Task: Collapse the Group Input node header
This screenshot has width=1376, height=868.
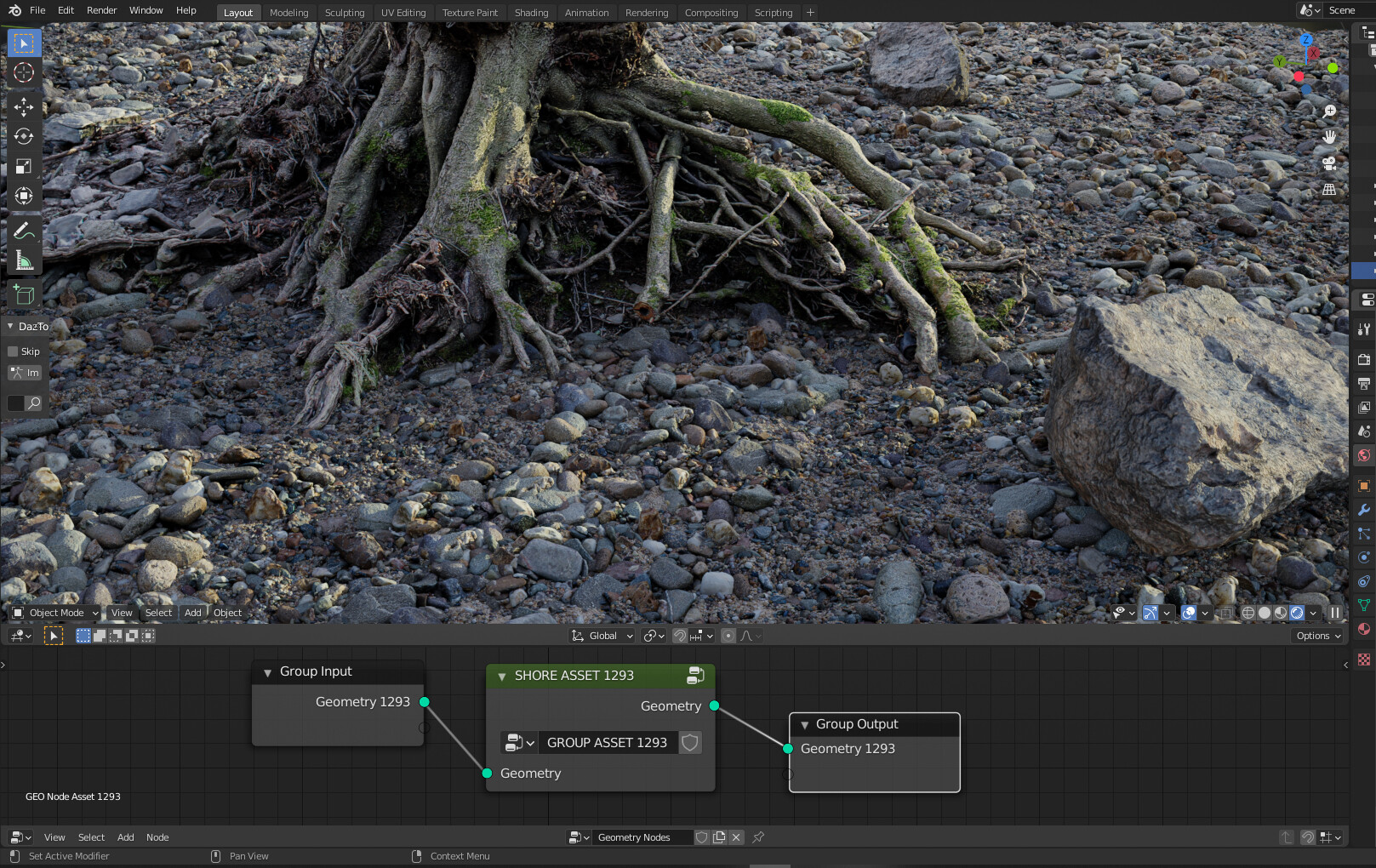Action: [x=269, y=671]
